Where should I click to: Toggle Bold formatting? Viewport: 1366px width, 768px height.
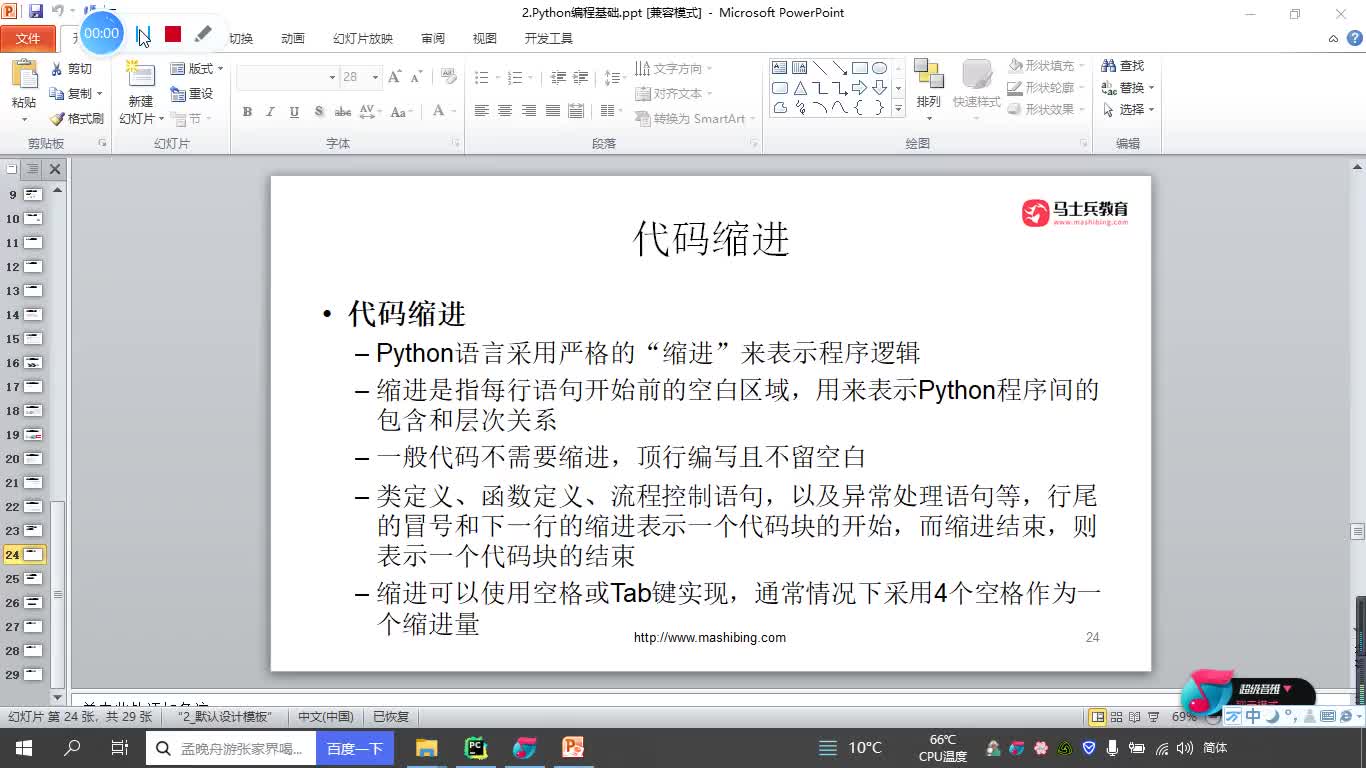click(x=247, y=112)
